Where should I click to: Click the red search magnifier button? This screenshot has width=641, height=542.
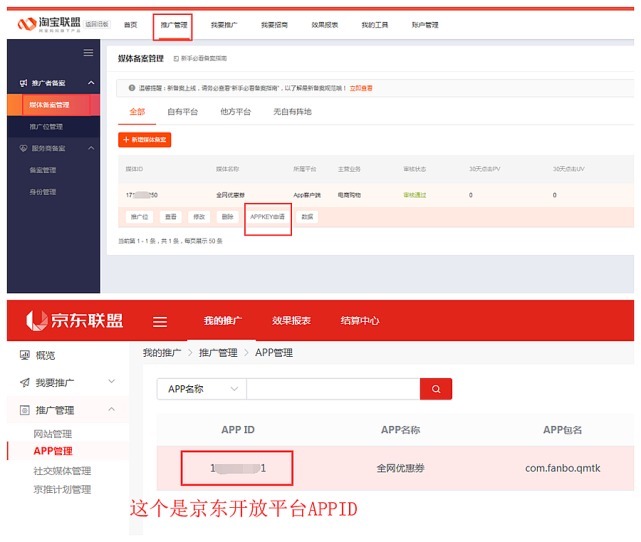436,389
